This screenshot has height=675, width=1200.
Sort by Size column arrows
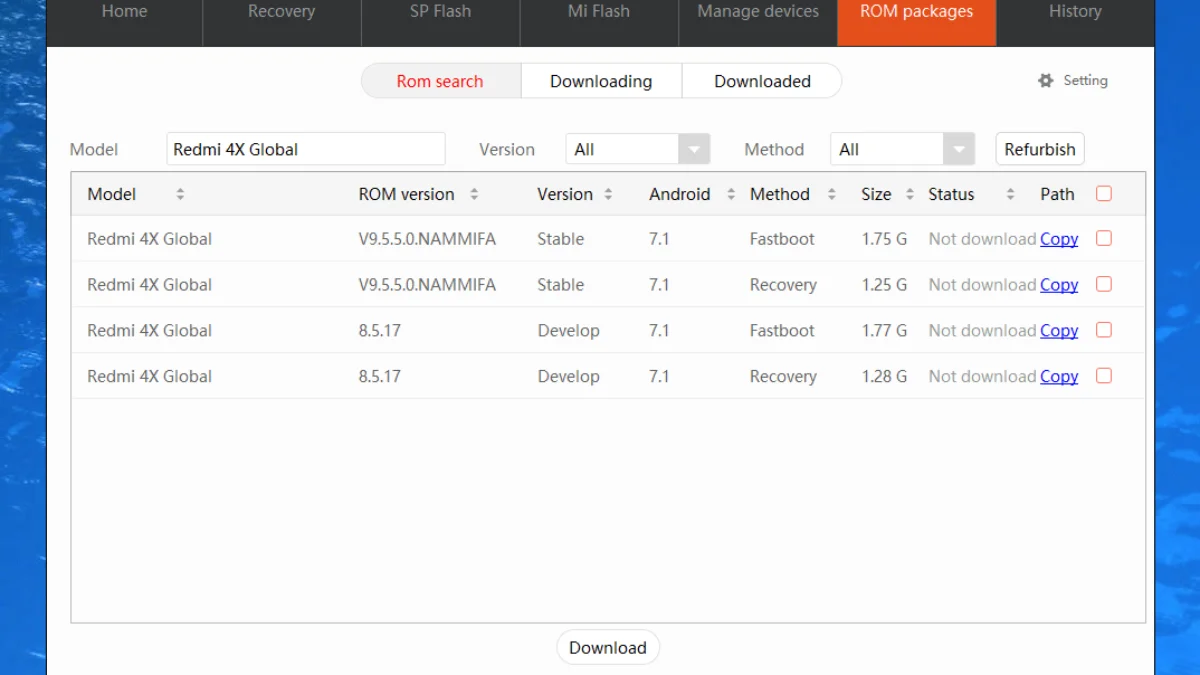909,194
